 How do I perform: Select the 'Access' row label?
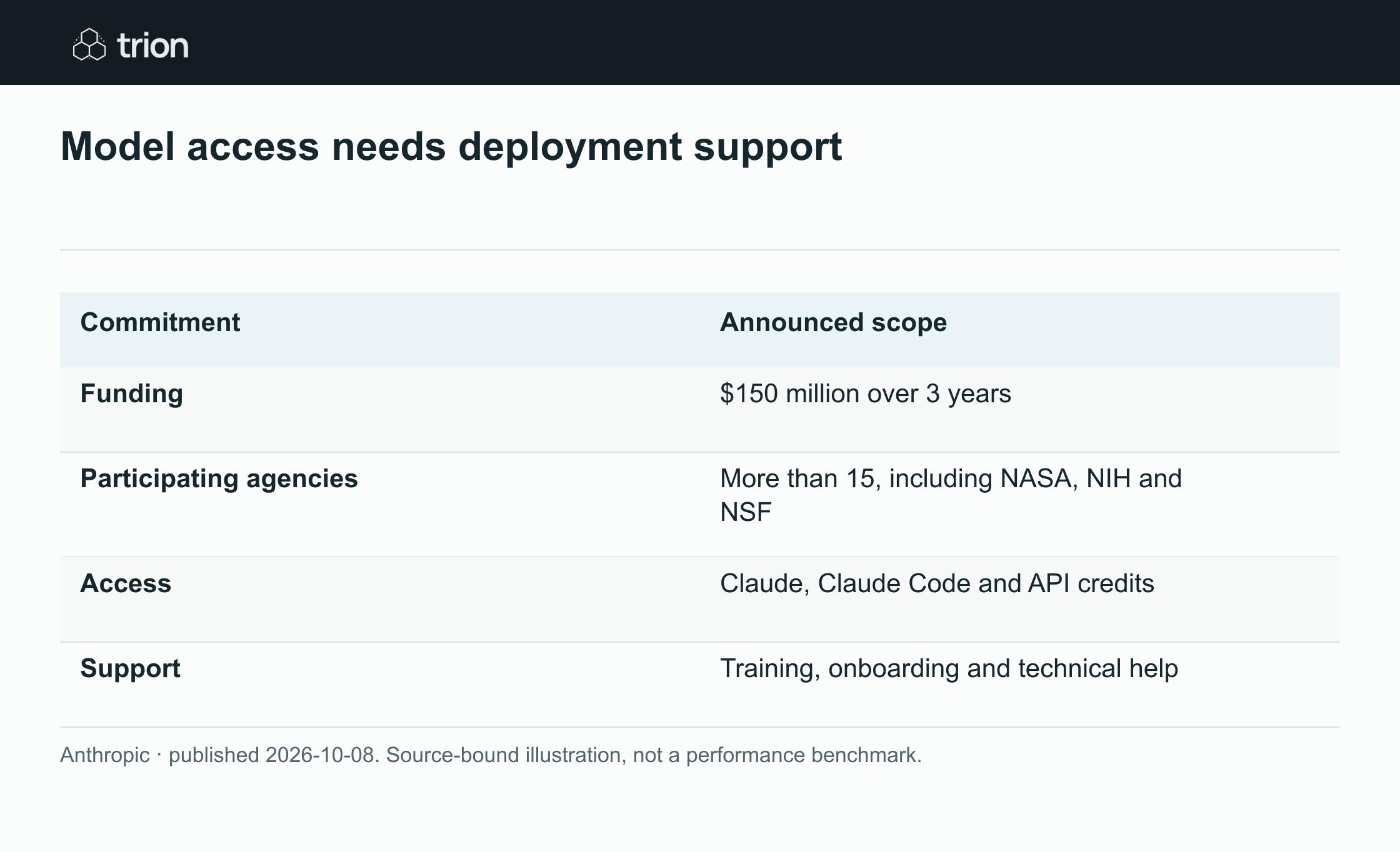pos(126,583)
